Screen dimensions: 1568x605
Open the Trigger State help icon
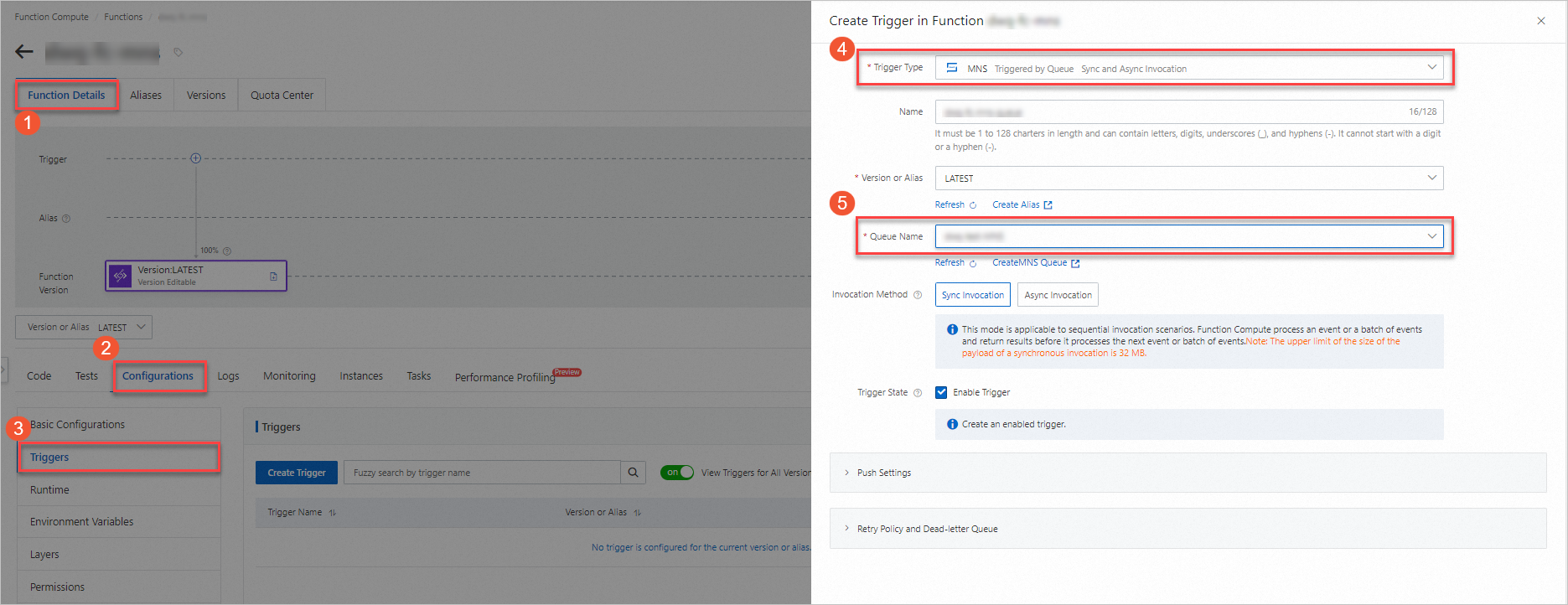(x=918, y=393)
